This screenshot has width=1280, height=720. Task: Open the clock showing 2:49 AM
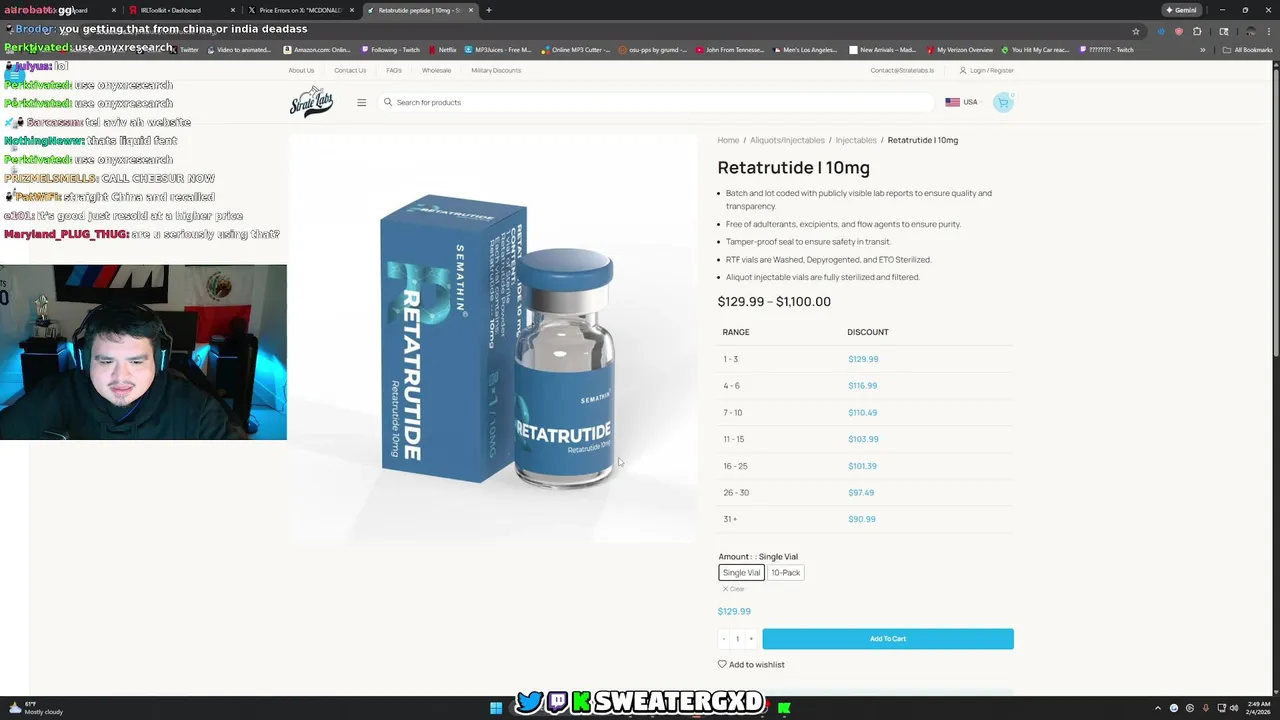point(1258,708)
